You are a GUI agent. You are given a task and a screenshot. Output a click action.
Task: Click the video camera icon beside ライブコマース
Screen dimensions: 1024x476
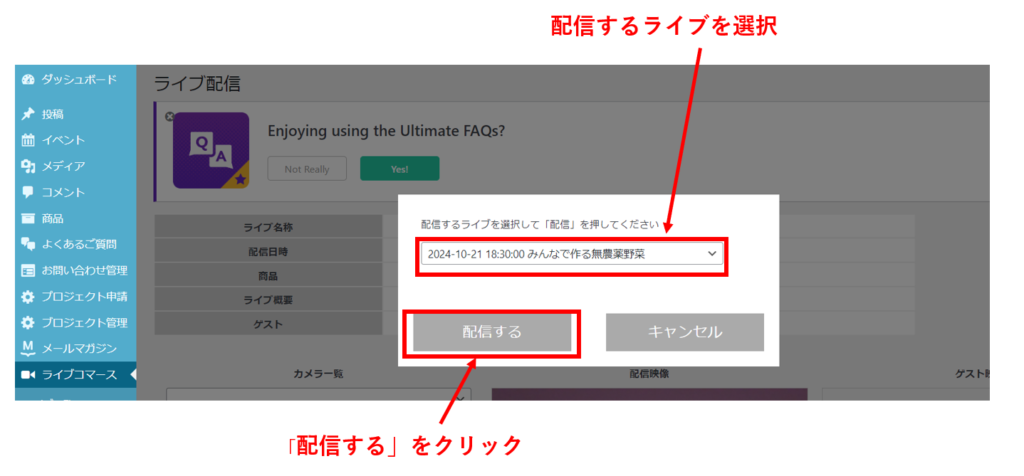pyautogui.click(x=28, y=375)
